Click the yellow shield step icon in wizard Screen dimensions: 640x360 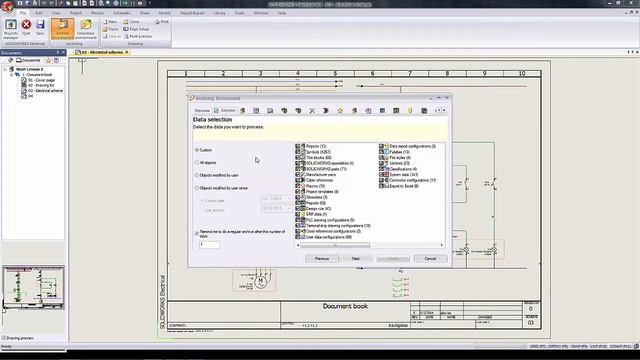click(x=410, y=111)
